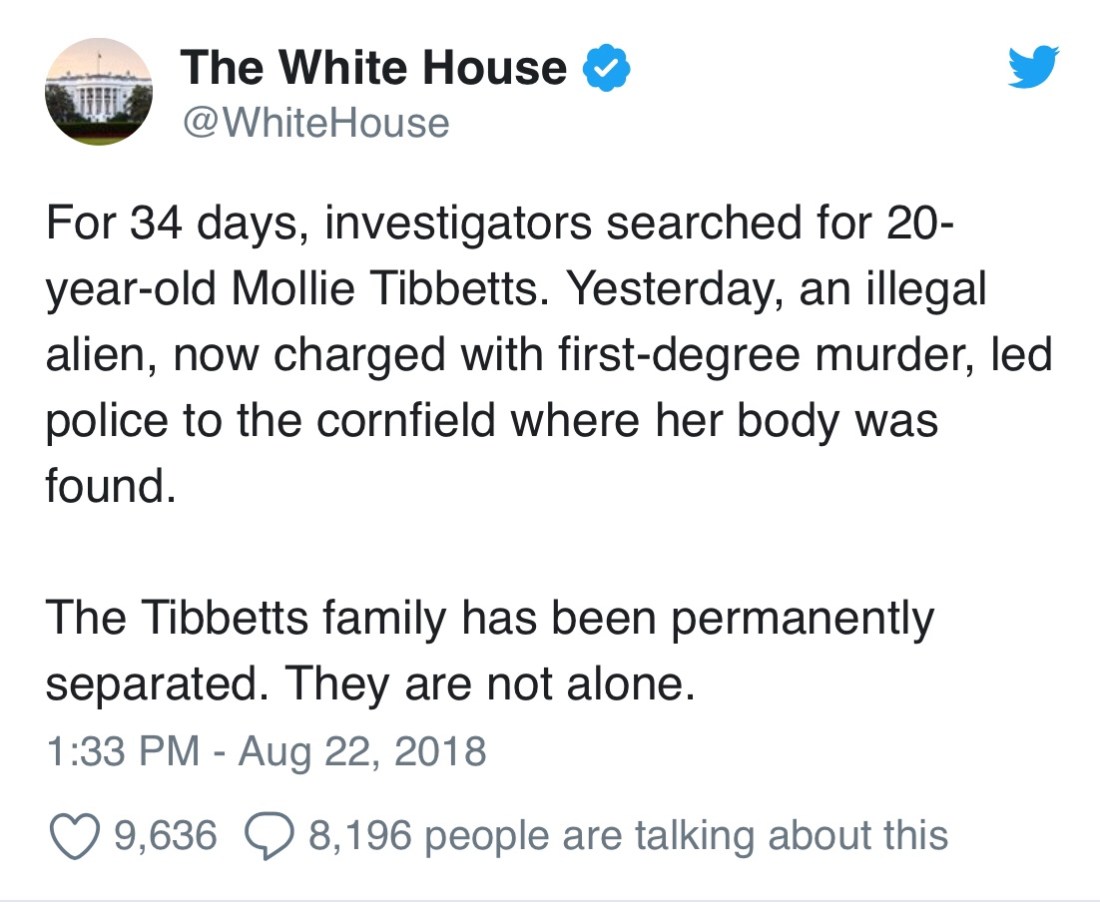Click the word "found." ending first paragraph
The image size is (1100, 904).
click(103, 489)
